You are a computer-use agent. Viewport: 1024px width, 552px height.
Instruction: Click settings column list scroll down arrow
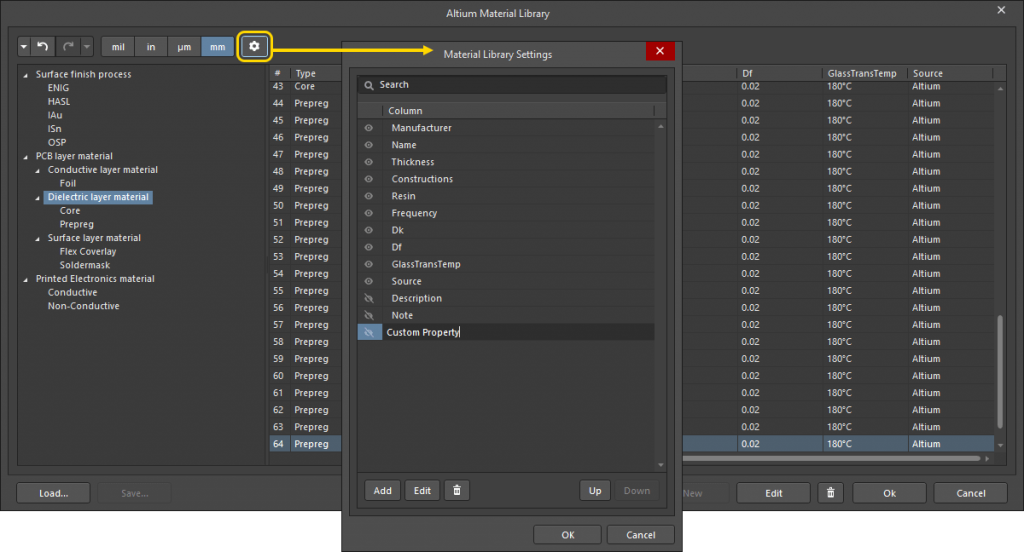point(661,465)
